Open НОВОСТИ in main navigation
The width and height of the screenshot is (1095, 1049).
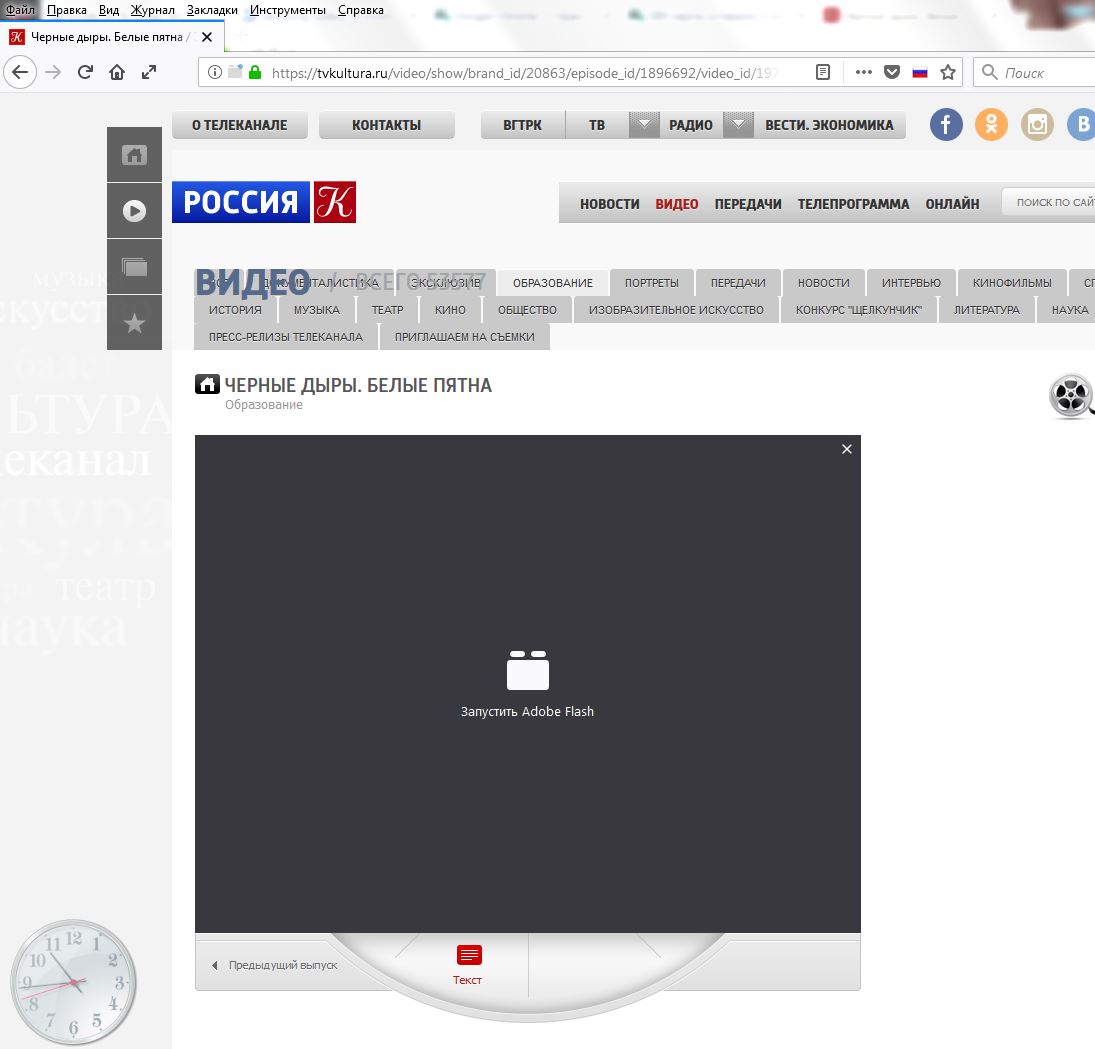point(610,204)
